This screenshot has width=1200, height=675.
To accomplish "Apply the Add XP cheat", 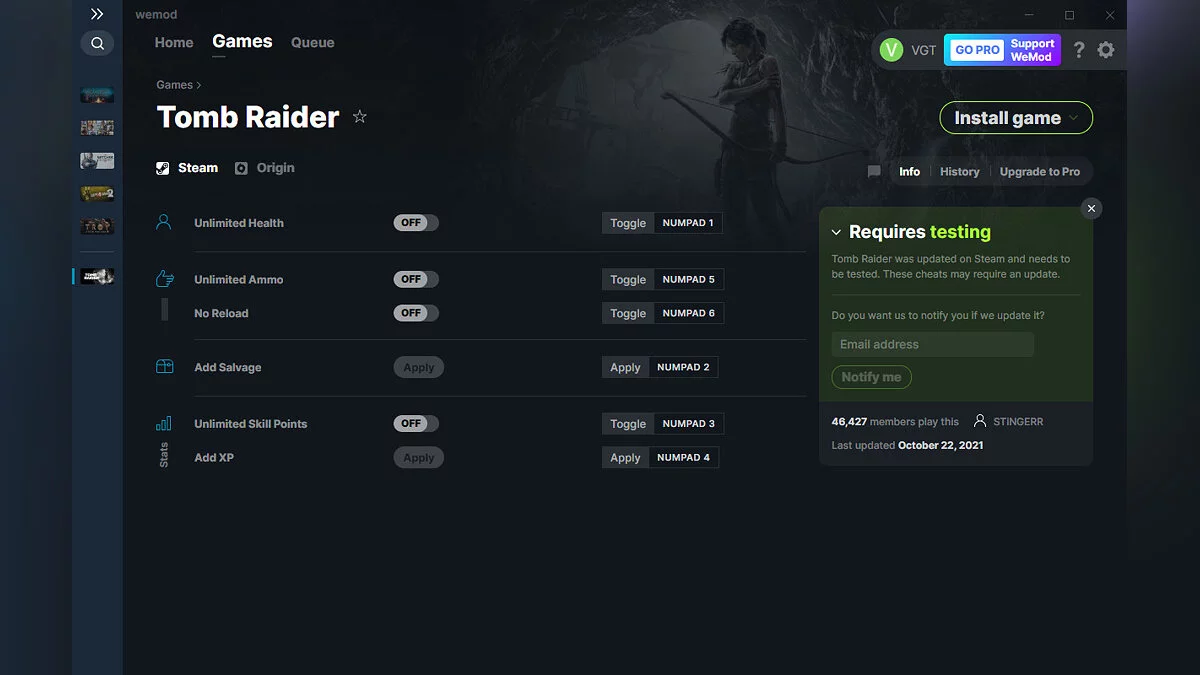I will [x=418, y=457].
